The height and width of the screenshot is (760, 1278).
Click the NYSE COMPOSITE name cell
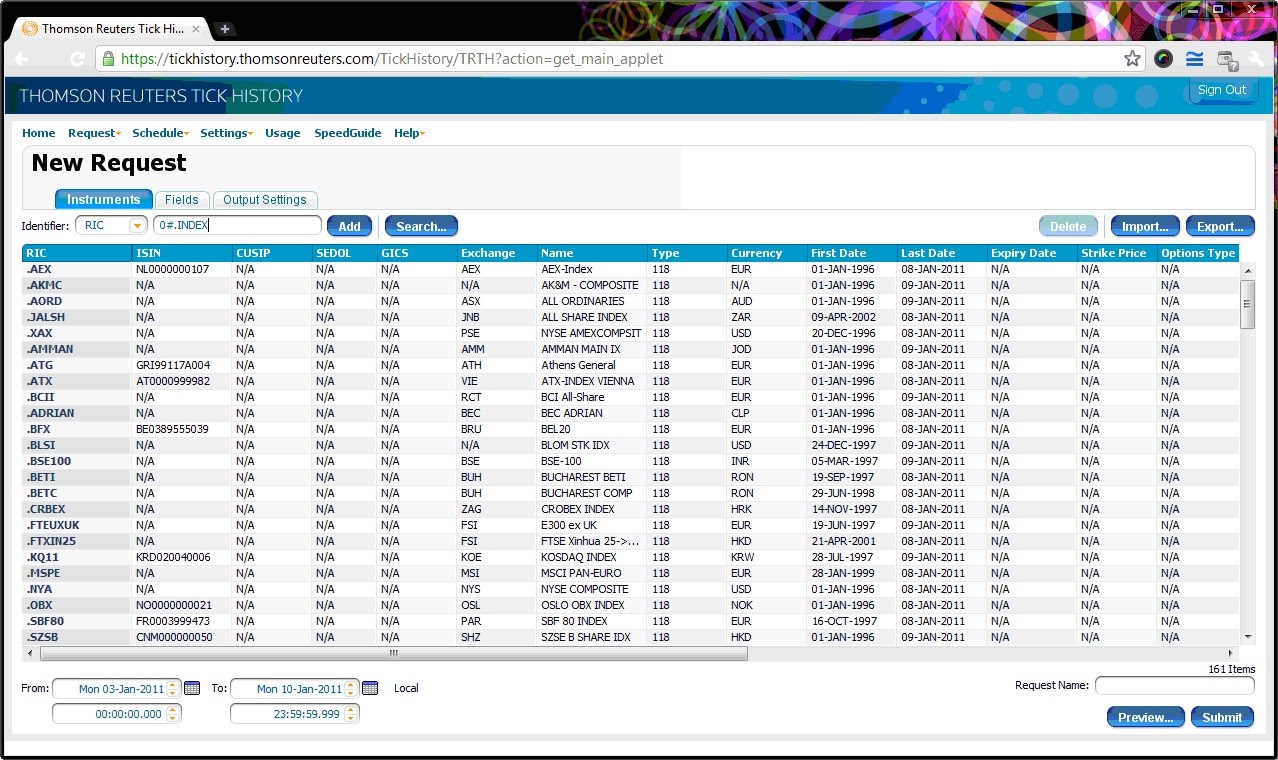point(592,589)
